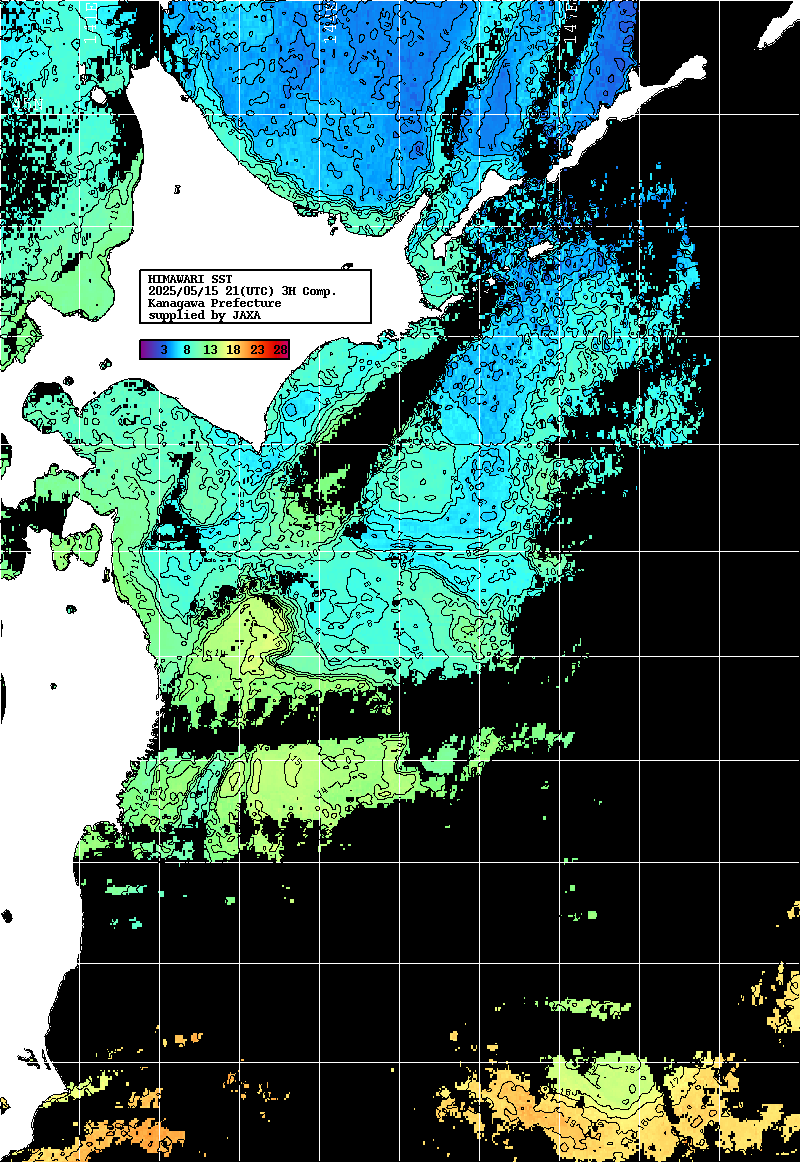800x1162 pixels.
Task: Click the 3 label on the temperature color bar
Action: click(x=164, y=349)
